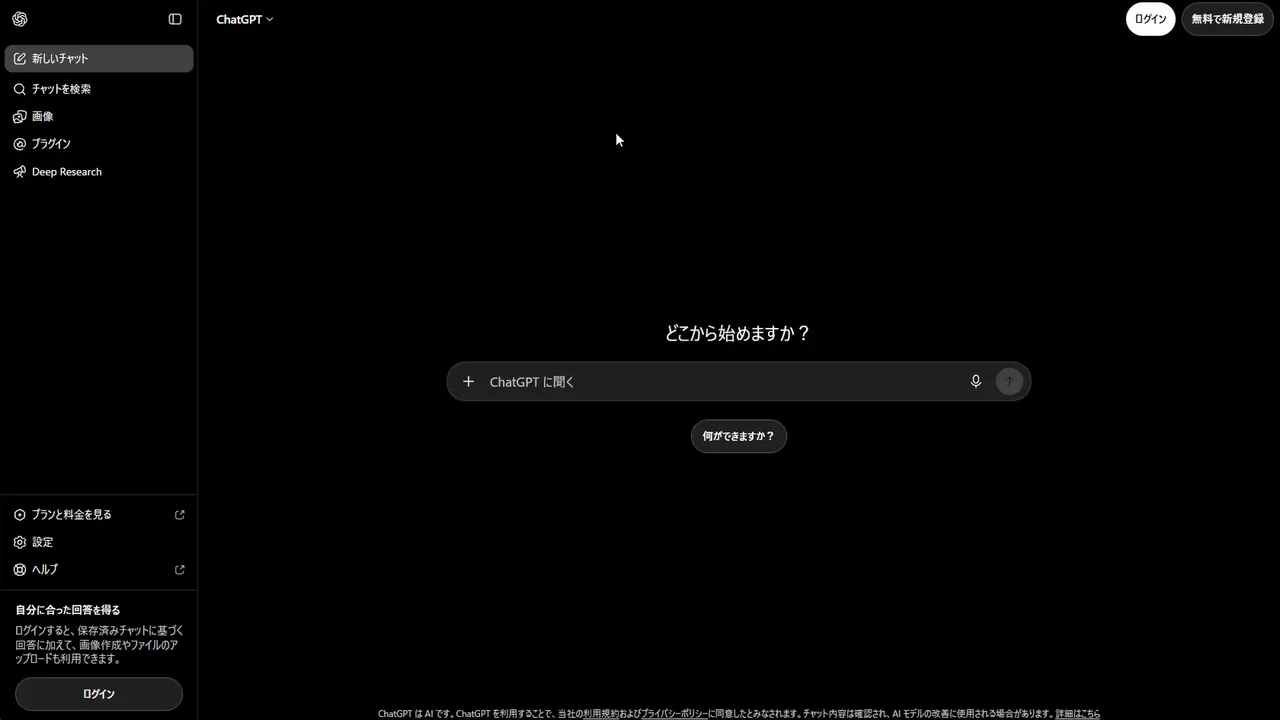The width and height of the screenshot is (1280, 720).
Task: Click the 自分に合った回答を得る heading
Action: click(68, 610)
